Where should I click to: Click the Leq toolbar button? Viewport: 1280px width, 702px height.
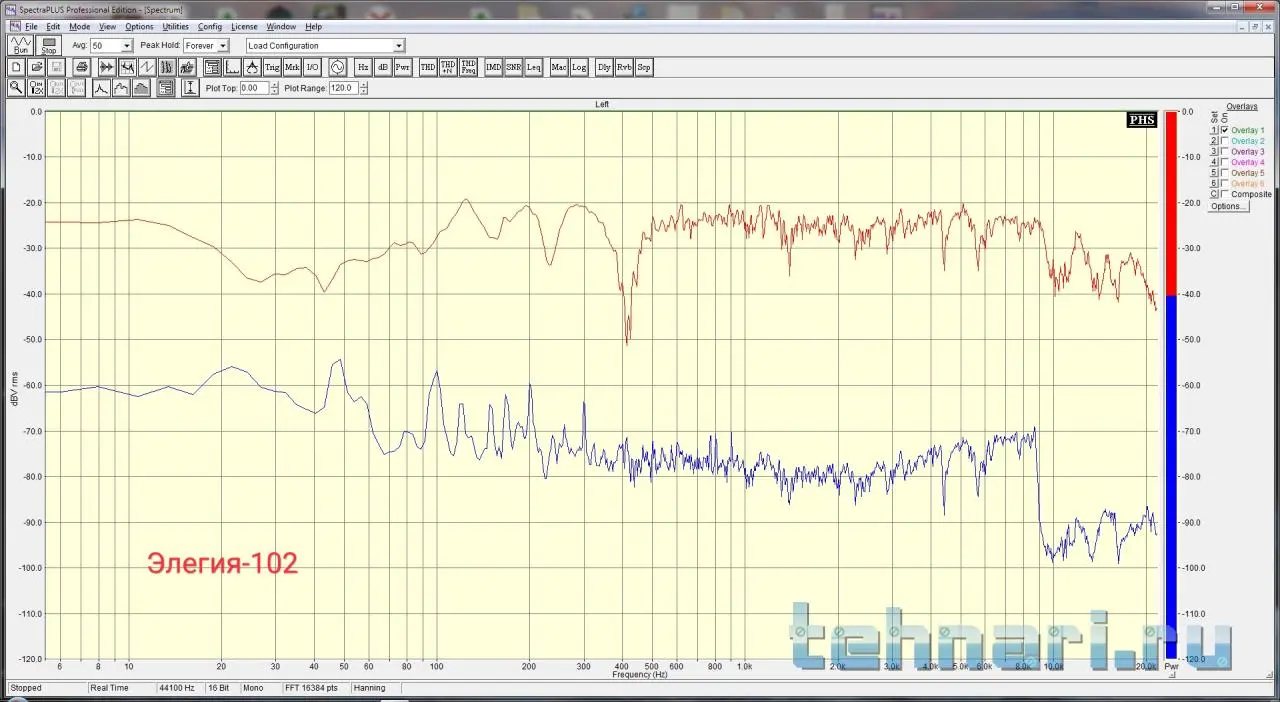click(x=533, y=67)
